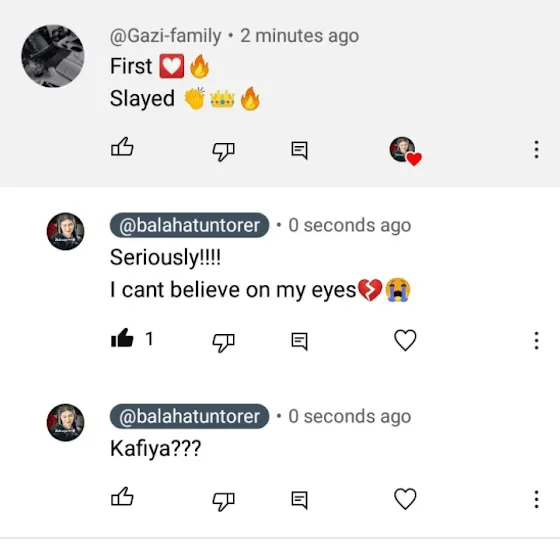
Task: Open more options for Gazi-family comment
Action: [536, 149]
